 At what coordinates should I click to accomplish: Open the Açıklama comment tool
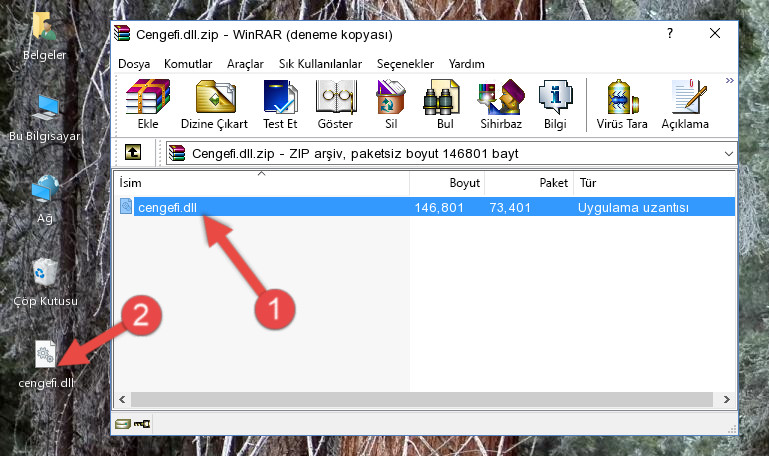click(685, 104)
